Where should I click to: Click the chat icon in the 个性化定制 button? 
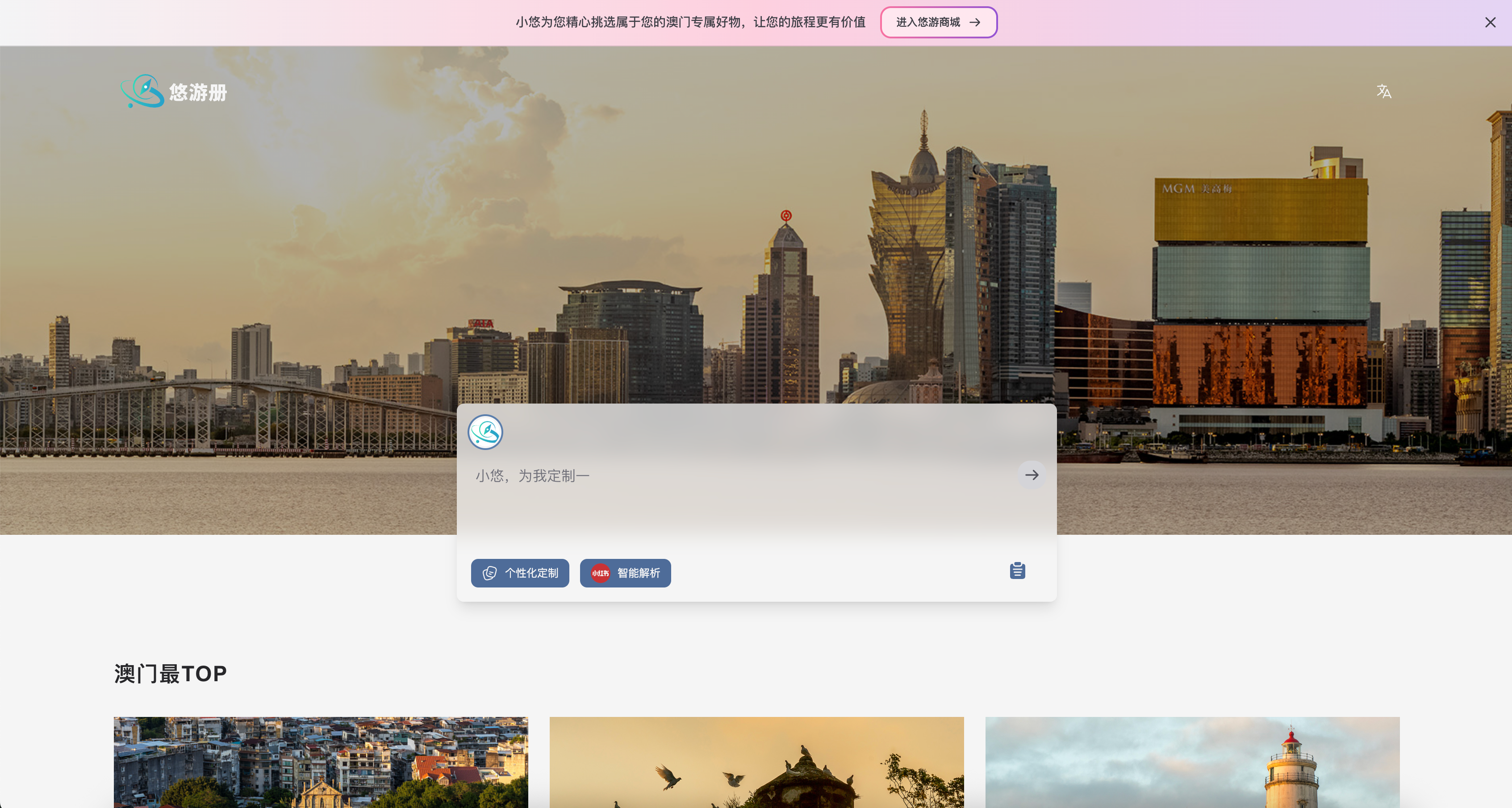[489, 573]
